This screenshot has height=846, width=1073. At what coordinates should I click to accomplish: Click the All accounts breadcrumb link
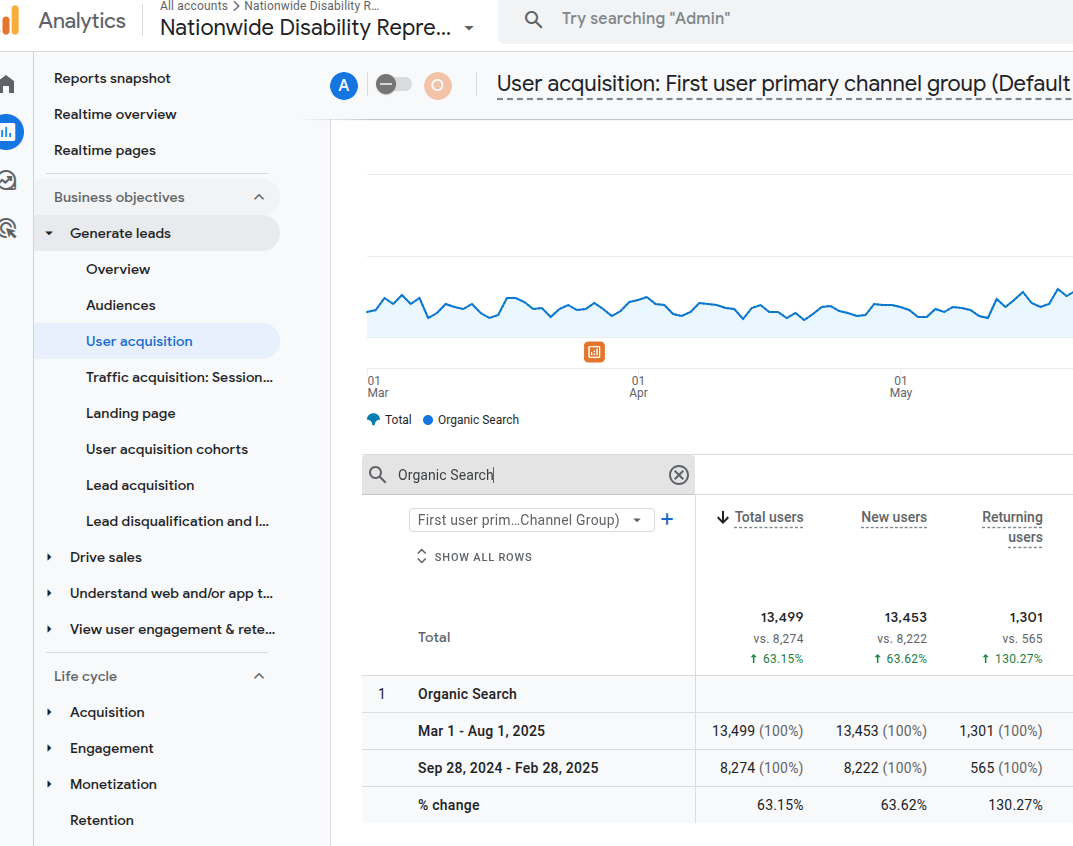click(194, 6)
